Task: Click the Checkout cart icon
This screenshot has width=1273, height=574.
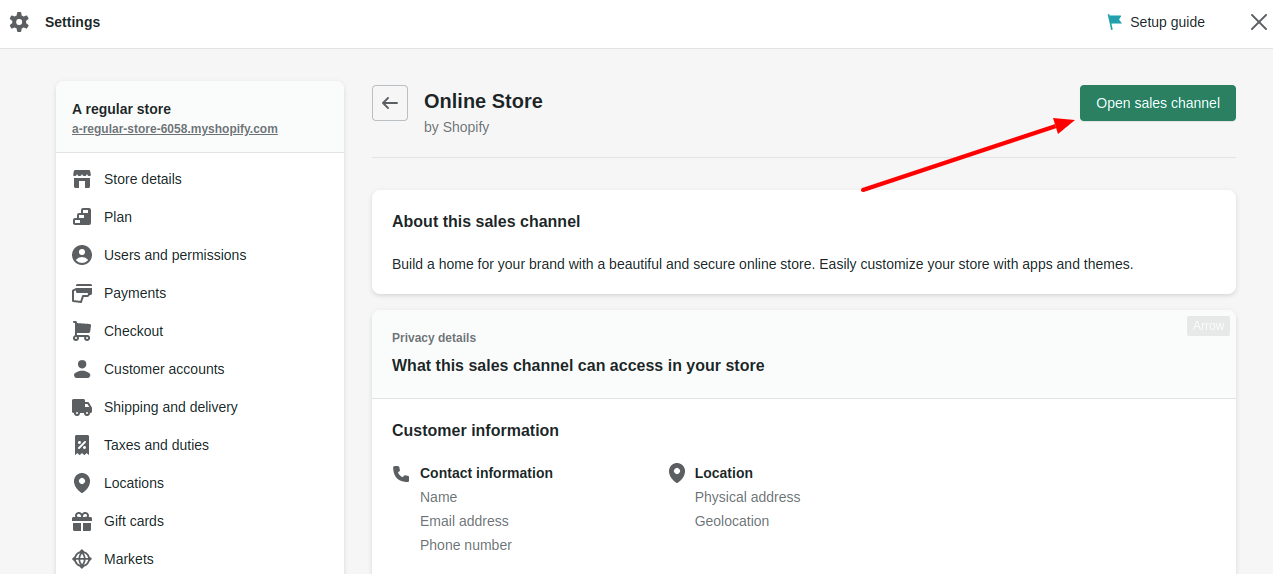Action: click(82, 331)
